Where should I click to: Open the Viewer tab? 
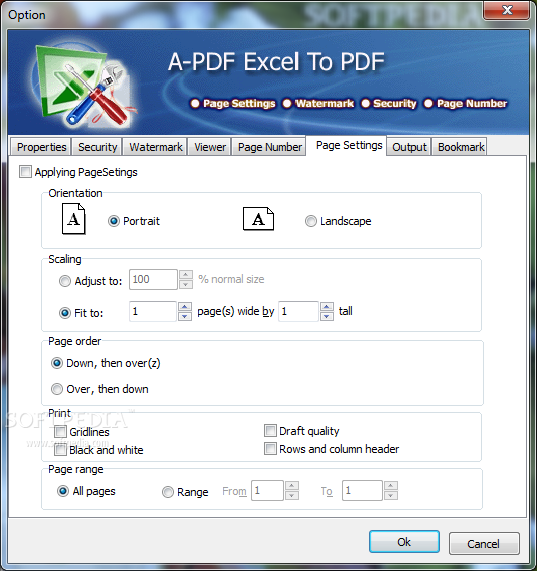(210, 147)
